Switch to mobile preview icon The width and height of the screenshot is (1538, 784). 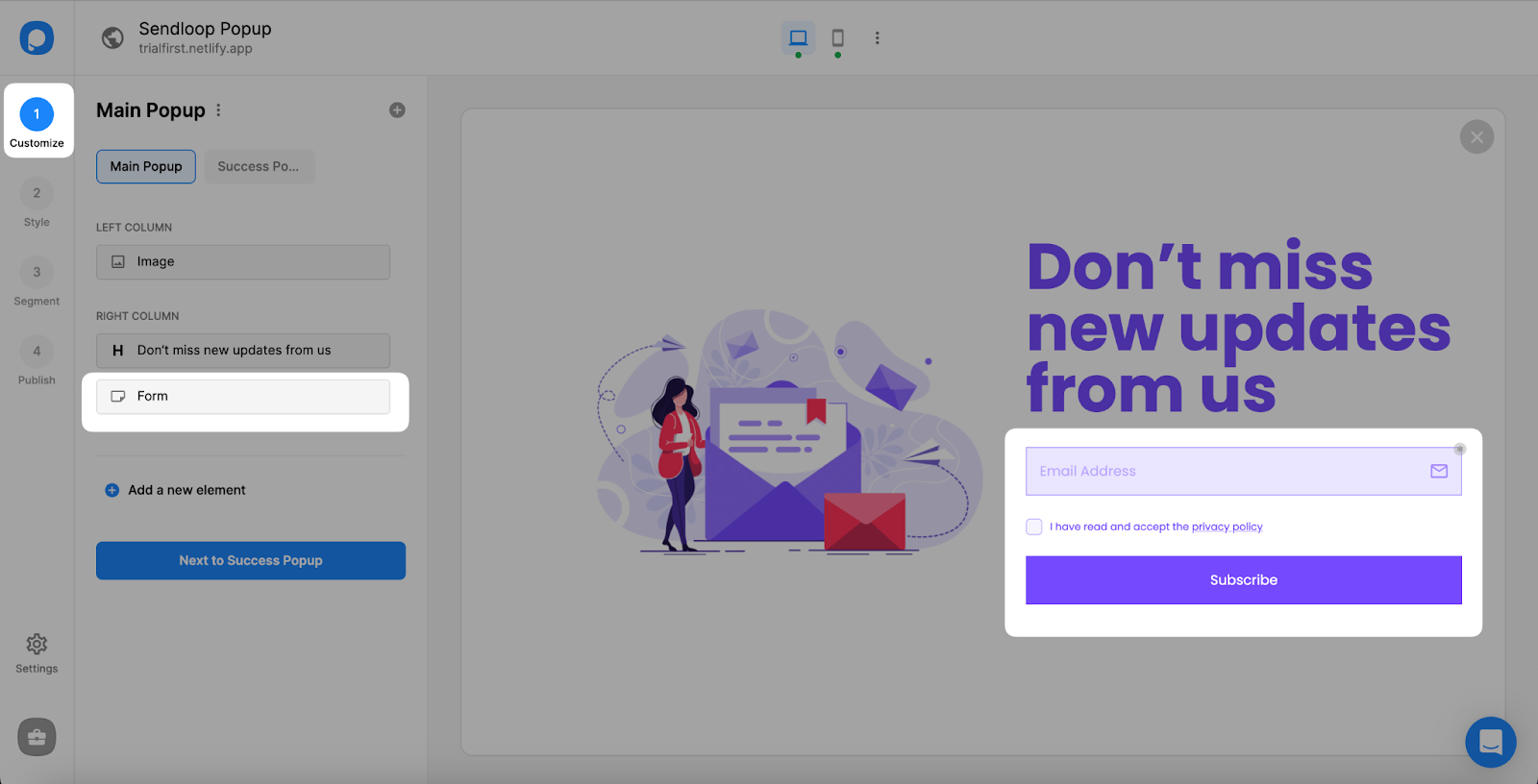click(837, 37)
